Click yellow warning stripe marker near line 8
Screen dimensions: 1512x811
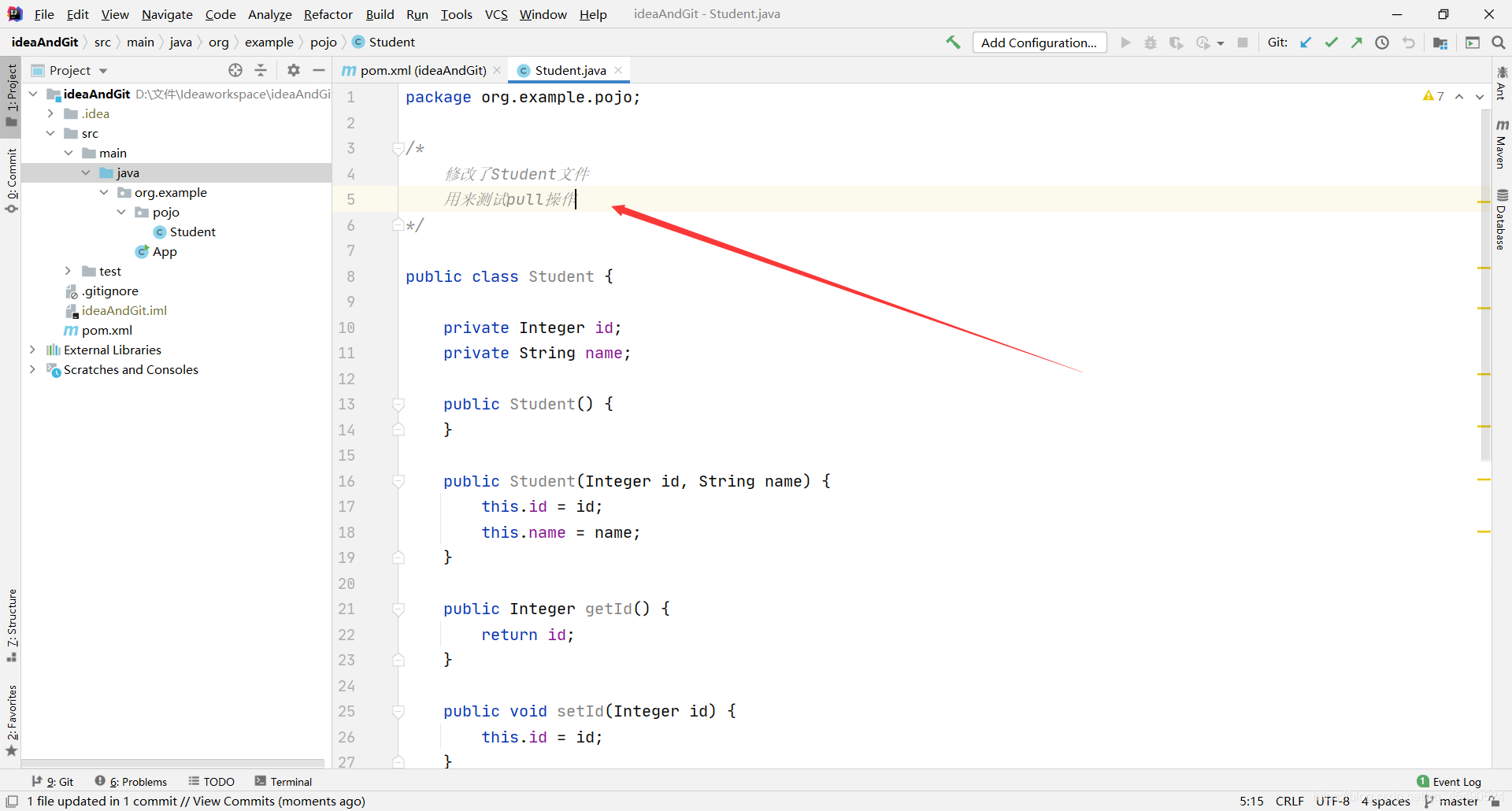(1484, 268)
